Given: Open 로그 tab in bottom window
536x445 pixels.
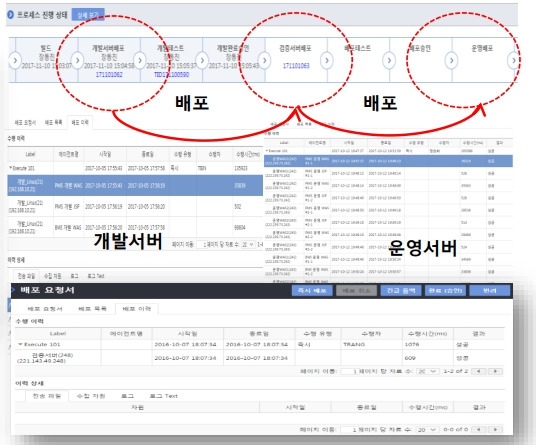Looking at the screenshot, I should coord(127,396).
